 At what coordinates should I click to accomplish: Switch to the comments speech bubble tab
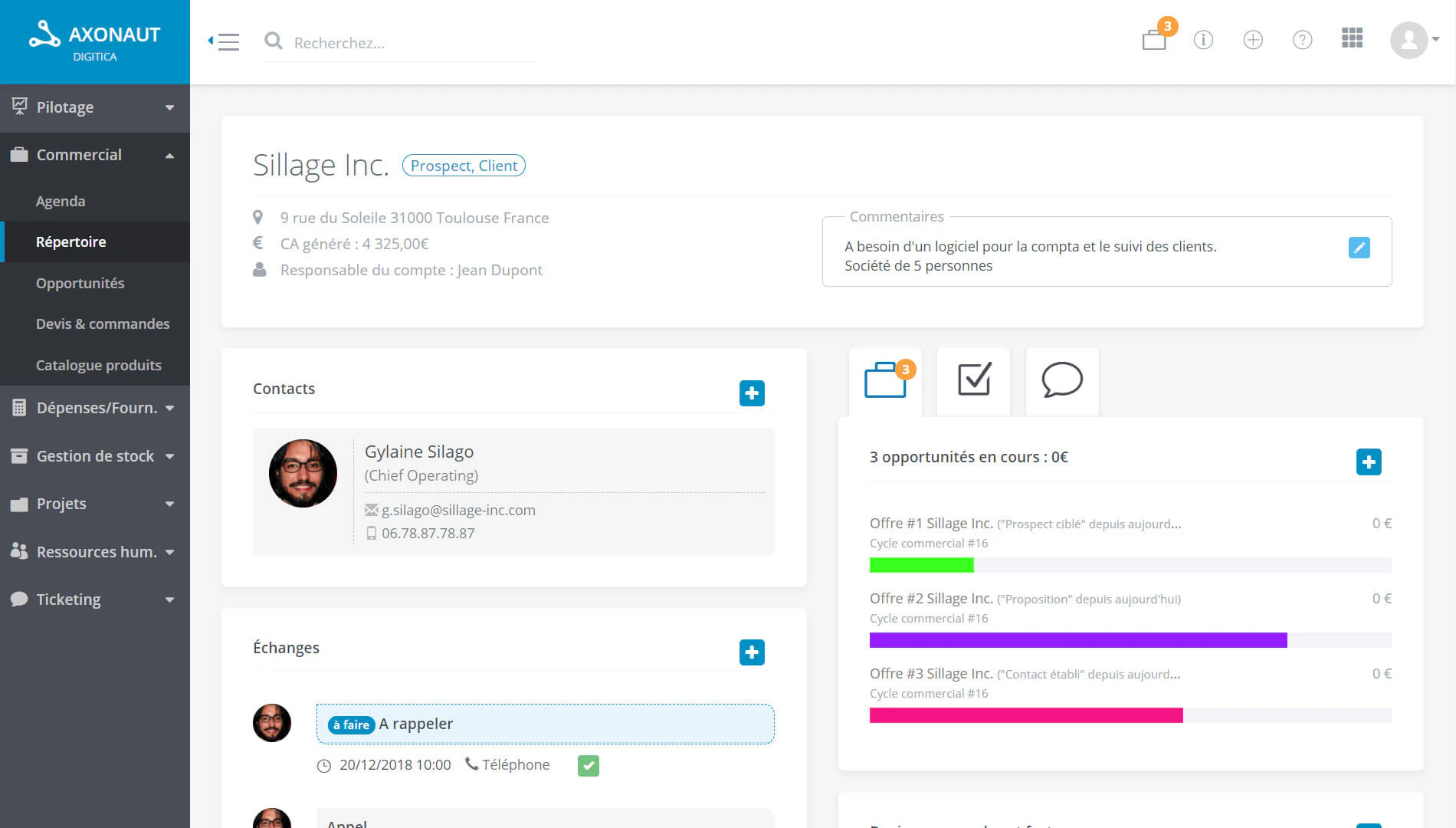[1062, 382]
